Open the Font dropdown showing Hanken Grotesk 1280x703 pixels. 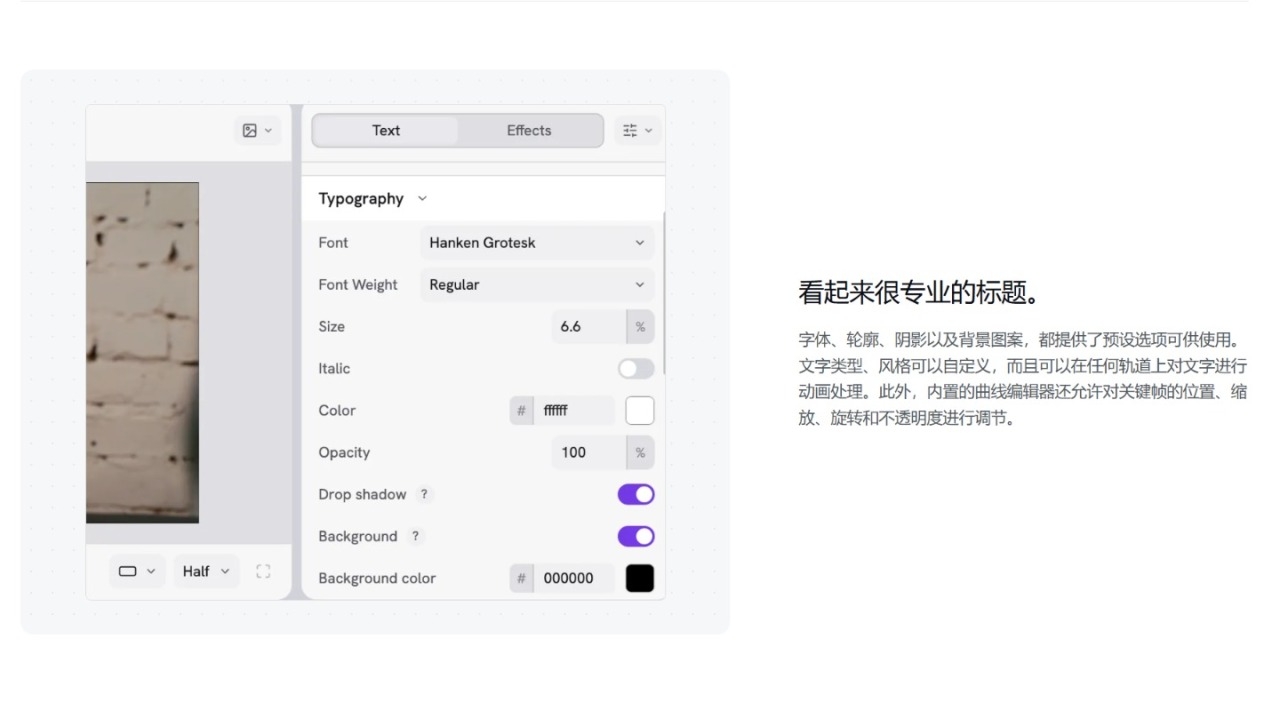537,242
